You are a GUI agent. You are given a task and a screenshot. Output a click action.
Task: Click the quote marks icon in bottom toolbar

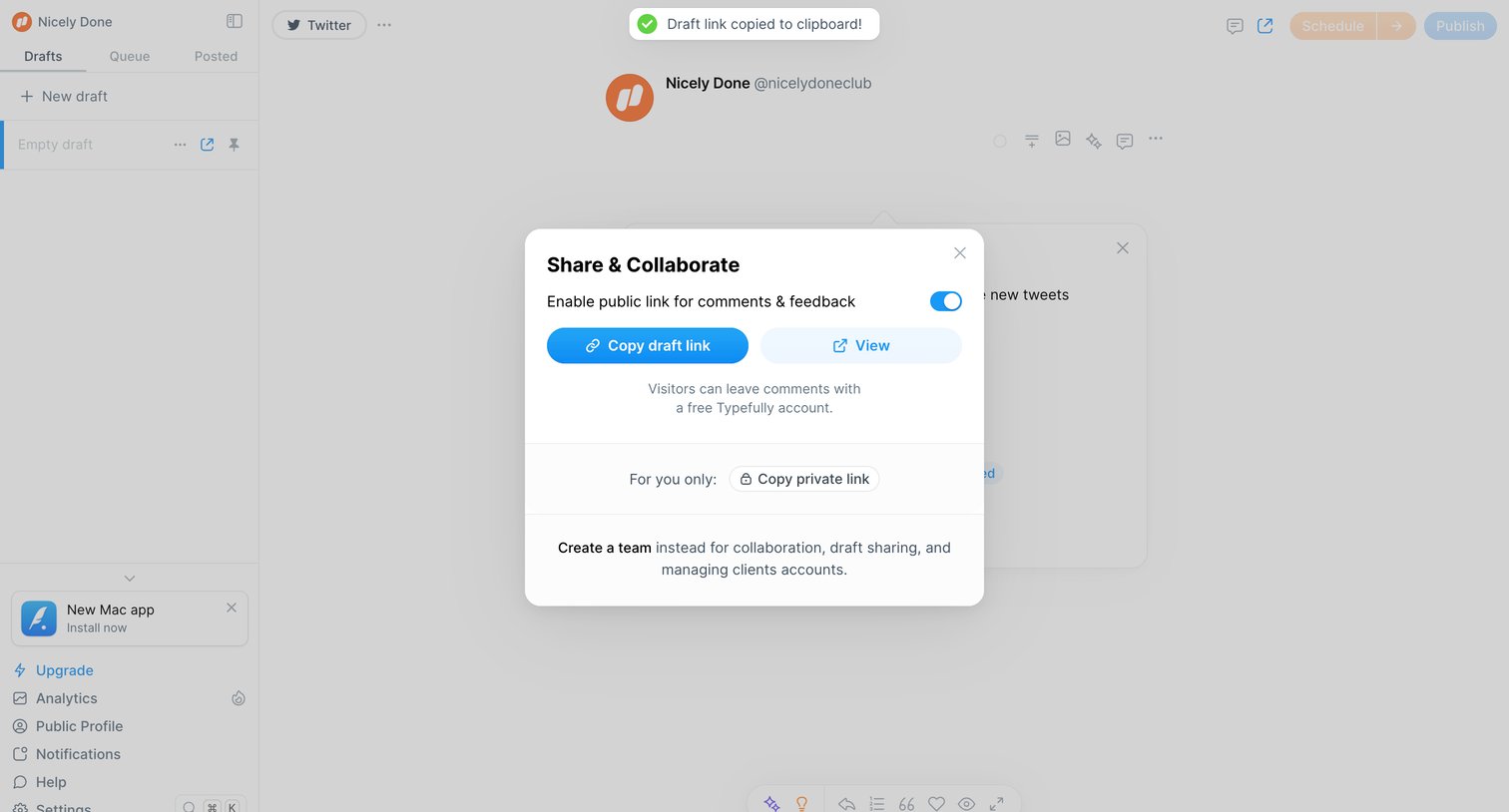click(x=906, y=803)
